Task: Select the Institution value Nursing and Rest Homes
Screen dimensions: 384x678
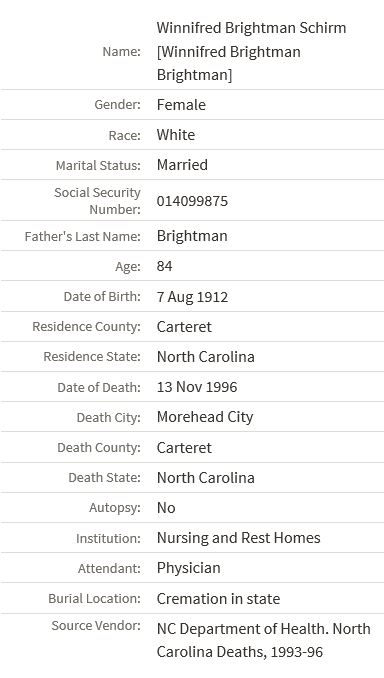Action: [x=238, y=538]
